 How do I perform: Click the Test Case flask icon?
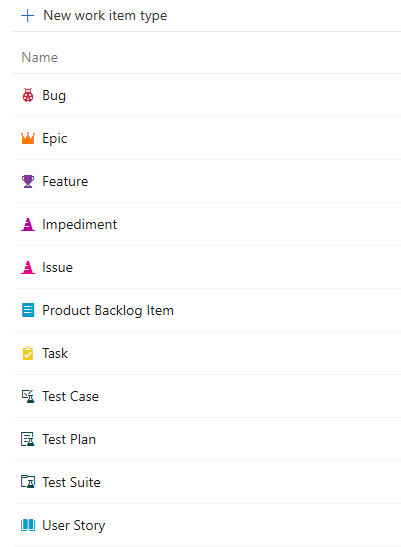coord(28,396)
